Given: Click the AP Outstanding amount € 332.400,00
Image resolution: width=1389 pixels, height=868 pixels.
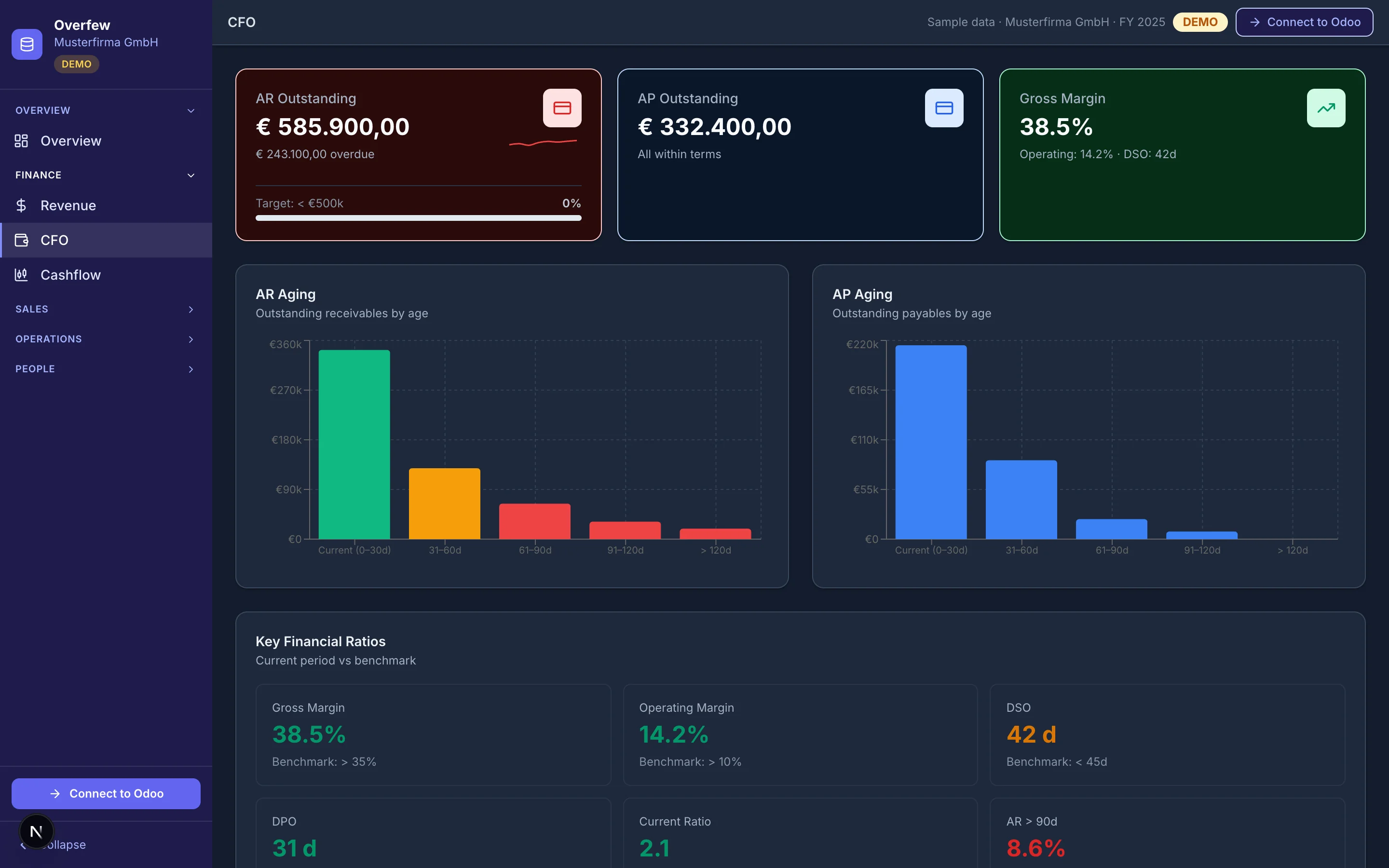Looking at the screenshot, I should tap(715, 127).
